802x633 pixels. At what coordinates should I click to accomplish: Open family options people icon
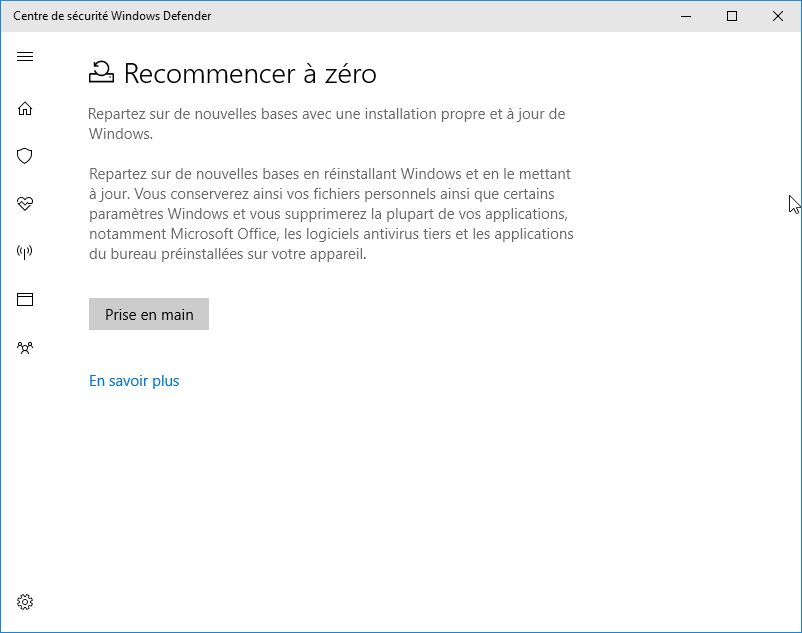pyautogui.click(x=25, y=348)
